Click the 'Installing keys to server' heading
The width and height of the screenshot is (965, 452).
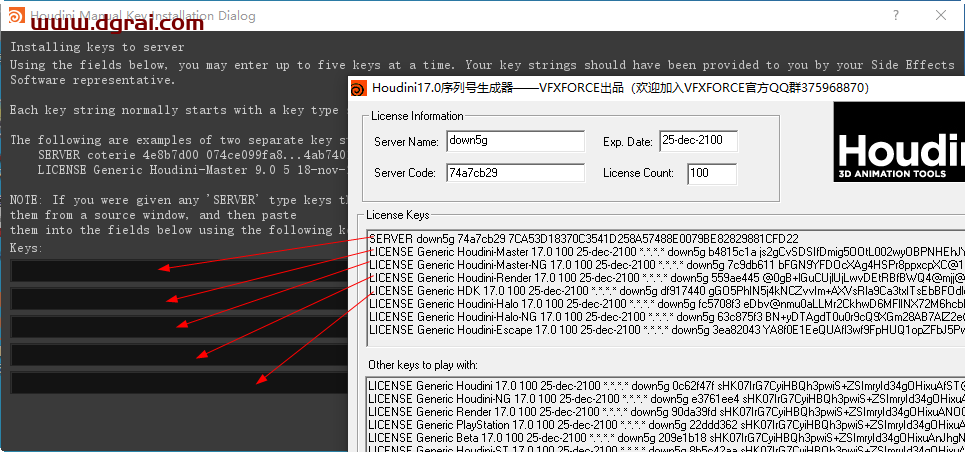pos(97,47)
